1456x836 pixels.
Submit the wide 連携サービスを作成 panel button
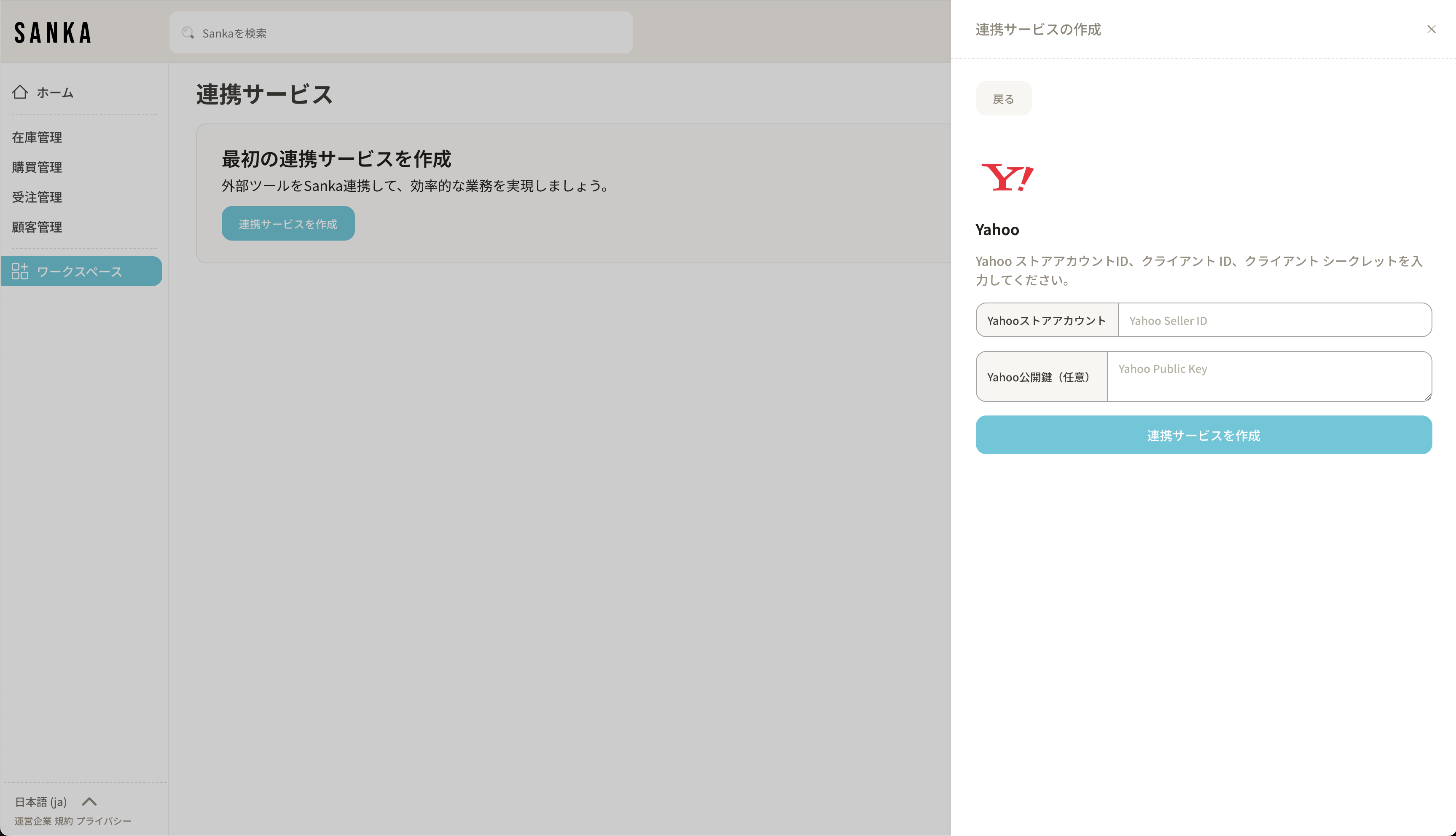click(1203, 435)
